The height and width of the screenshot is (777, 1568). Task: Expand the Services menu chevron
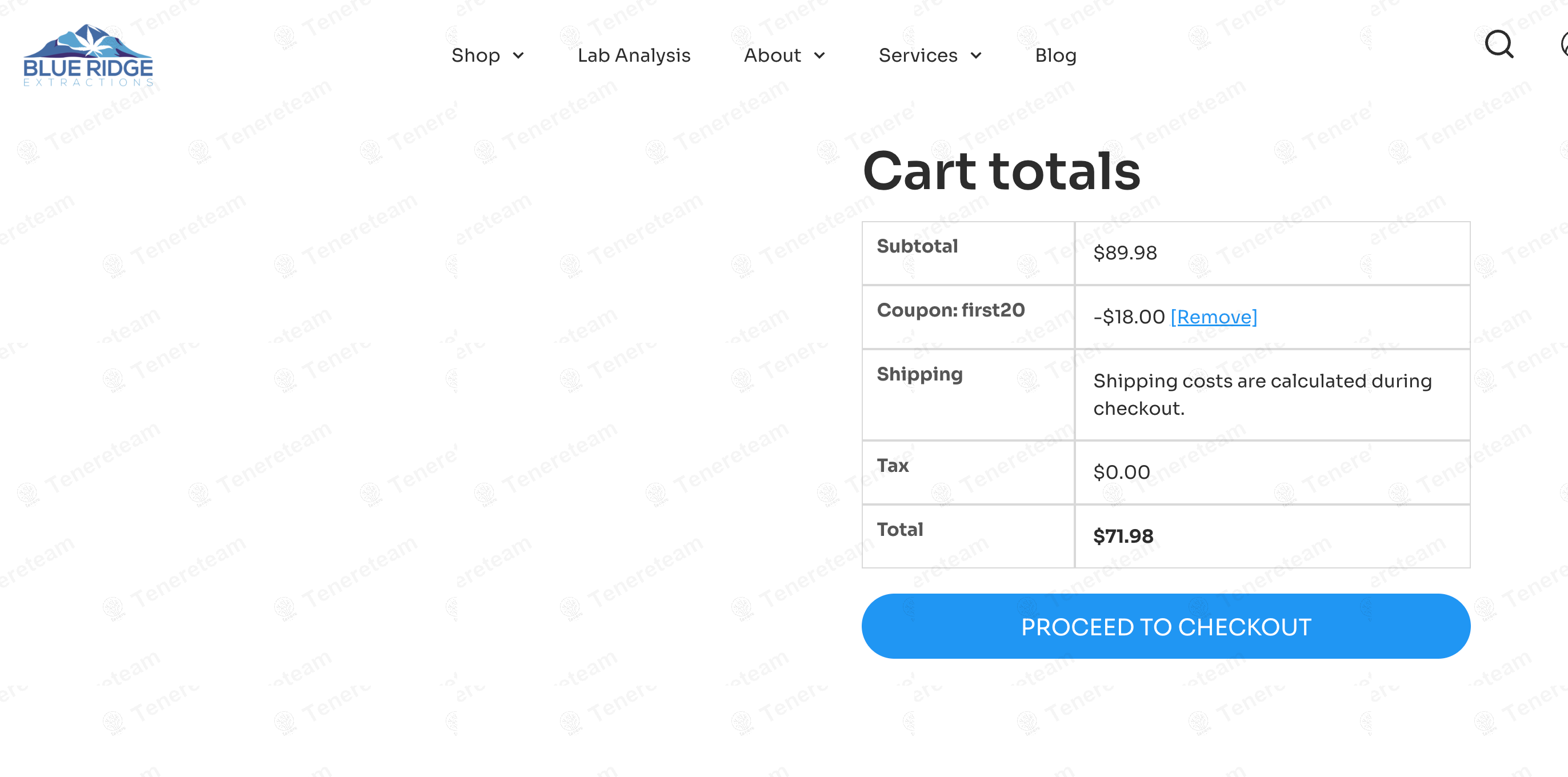coord(976,56)
